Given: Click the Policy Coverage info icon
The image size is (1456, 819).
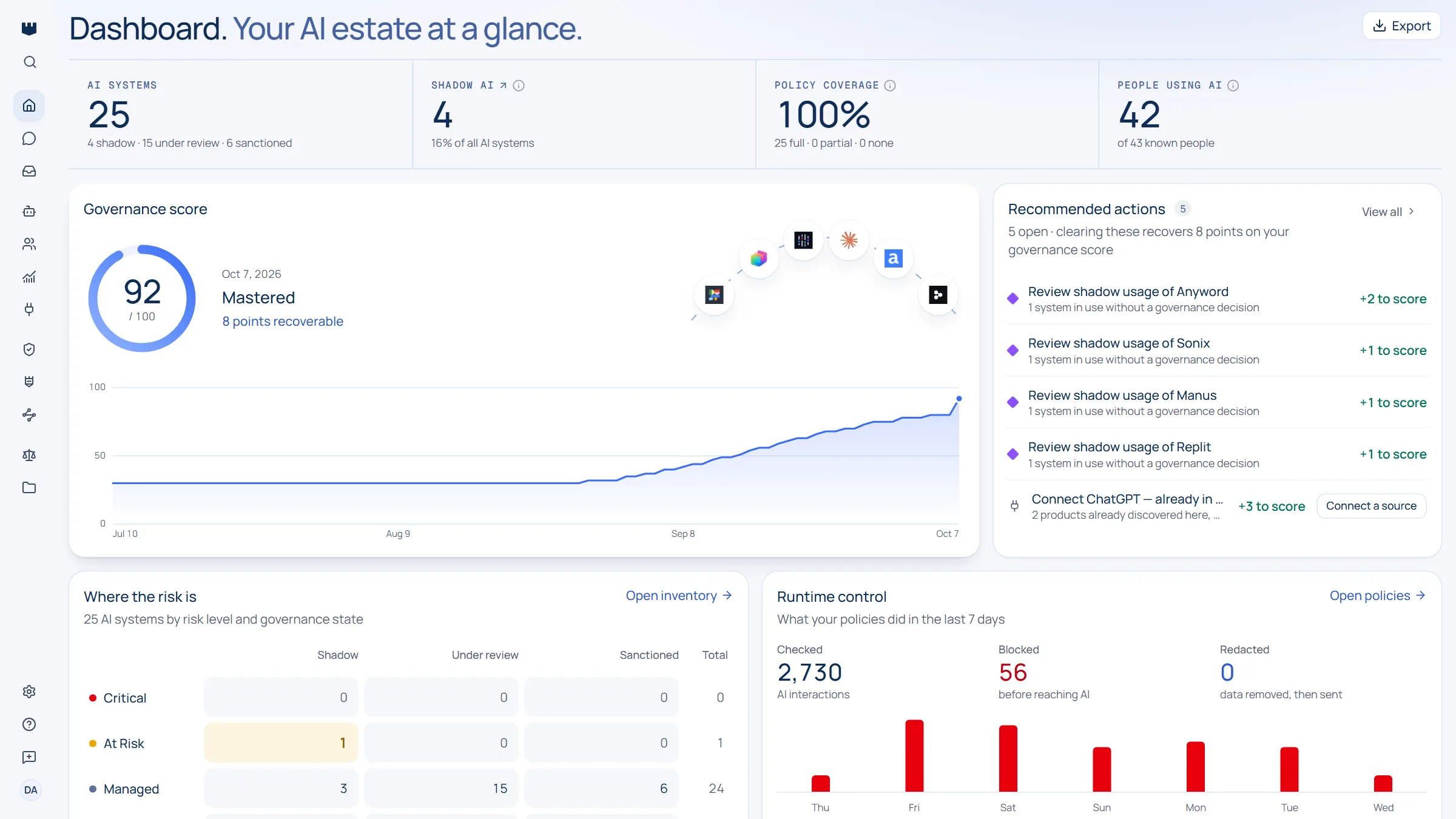Looking at the screenshot, I should pyautogui.click(x=890, y=86).
